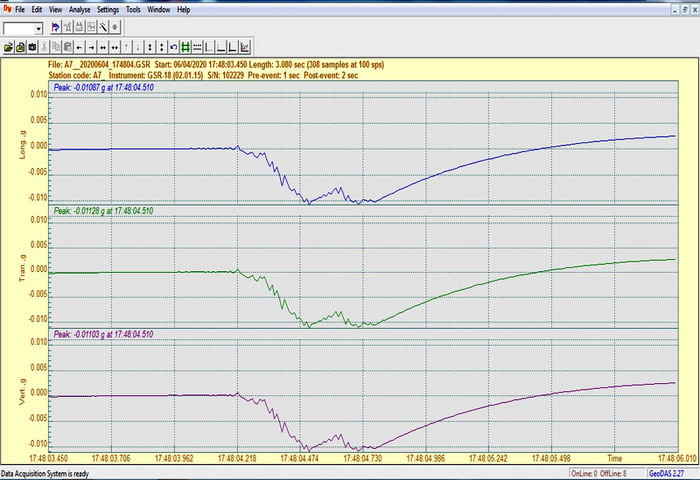Click the Station code A7 header line
The height and width of the screenshot is (480, 700).
203,75
